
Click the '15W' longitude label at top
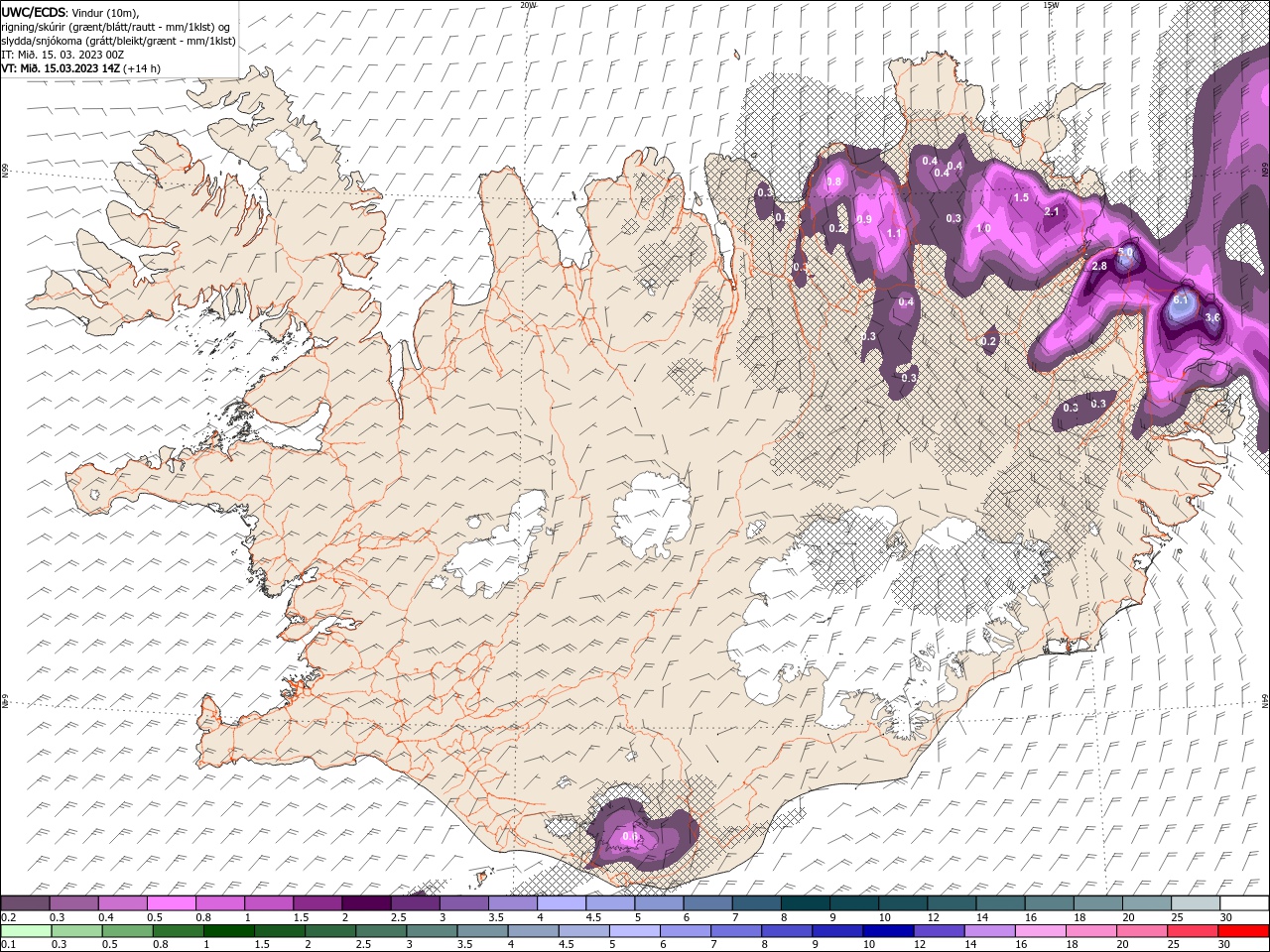click(1050, 4)
